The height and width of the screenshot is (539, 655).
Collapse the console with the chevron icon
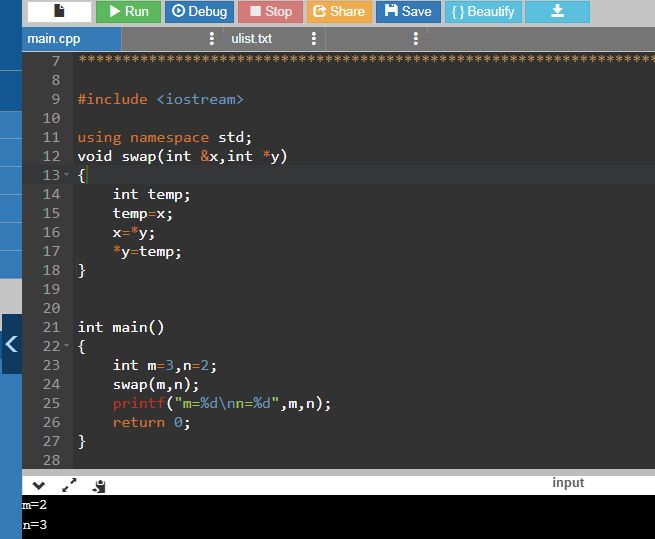39,485
